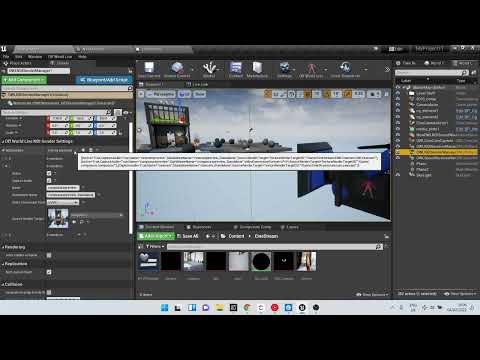Toggle Actor Hidden In Game checkbox
This screenshot has height=360, width=480.
point(49,255)
